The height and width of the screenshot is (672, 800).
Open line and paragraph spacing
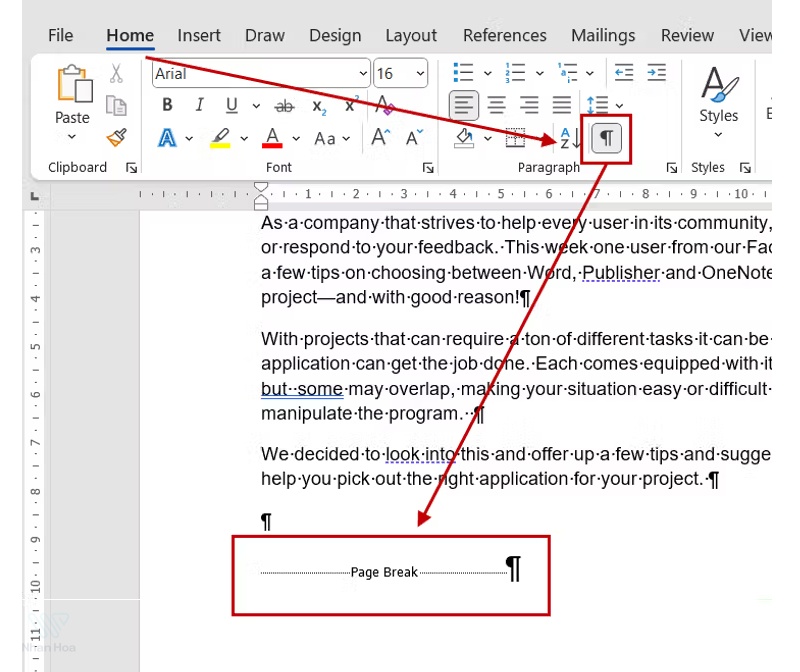(597, 105)
